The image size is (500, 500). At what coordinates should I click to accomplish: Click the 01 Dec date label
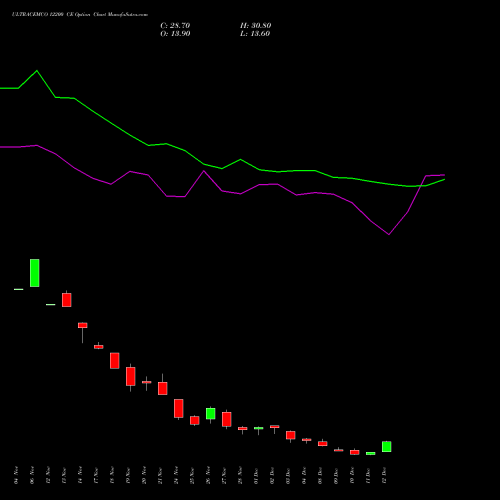pyautogui.click(x=256, y=475)
